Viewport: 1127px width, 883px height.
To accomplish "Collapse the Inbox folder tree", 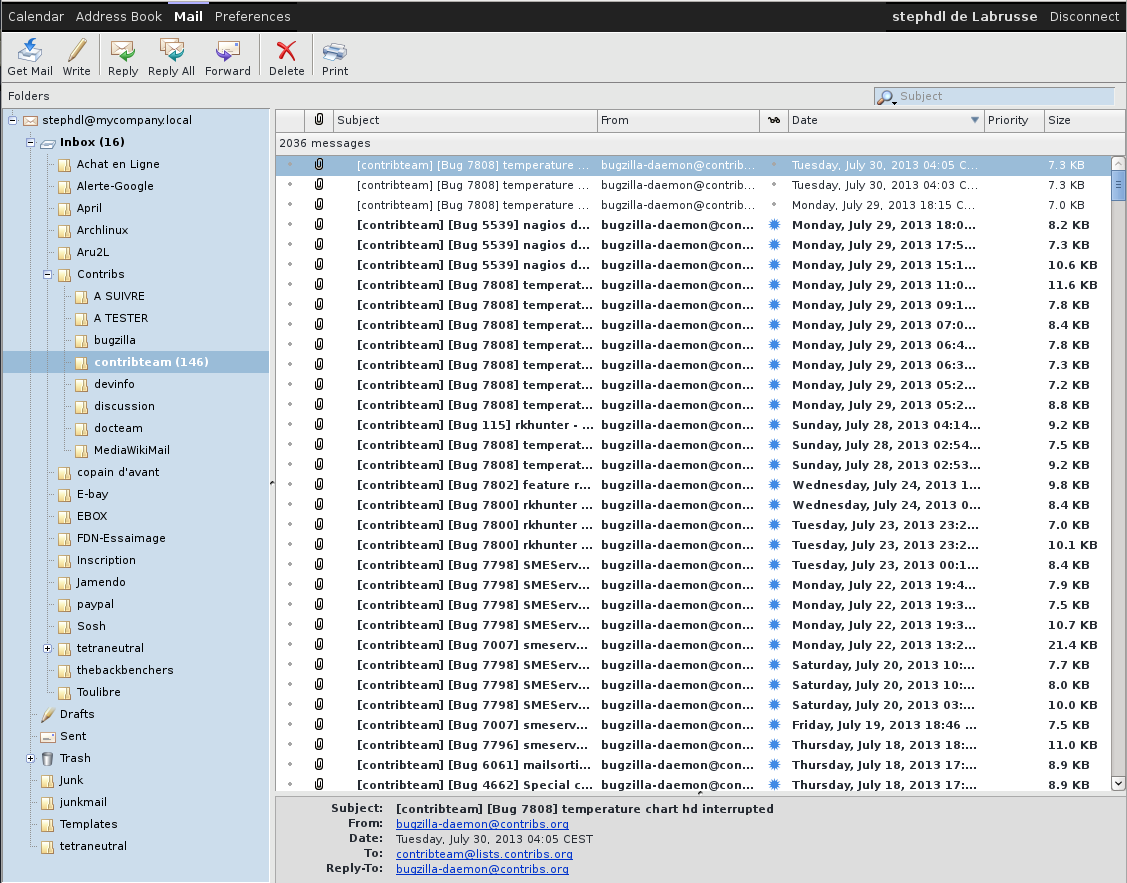I will [x=30, y=142].
